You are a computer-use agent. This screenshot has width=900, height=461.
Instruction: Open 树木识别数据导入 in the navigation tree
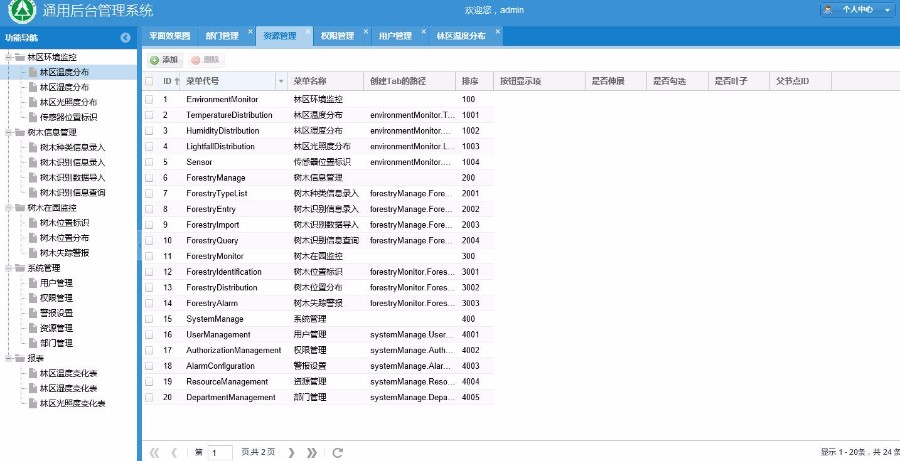[72, 177]
